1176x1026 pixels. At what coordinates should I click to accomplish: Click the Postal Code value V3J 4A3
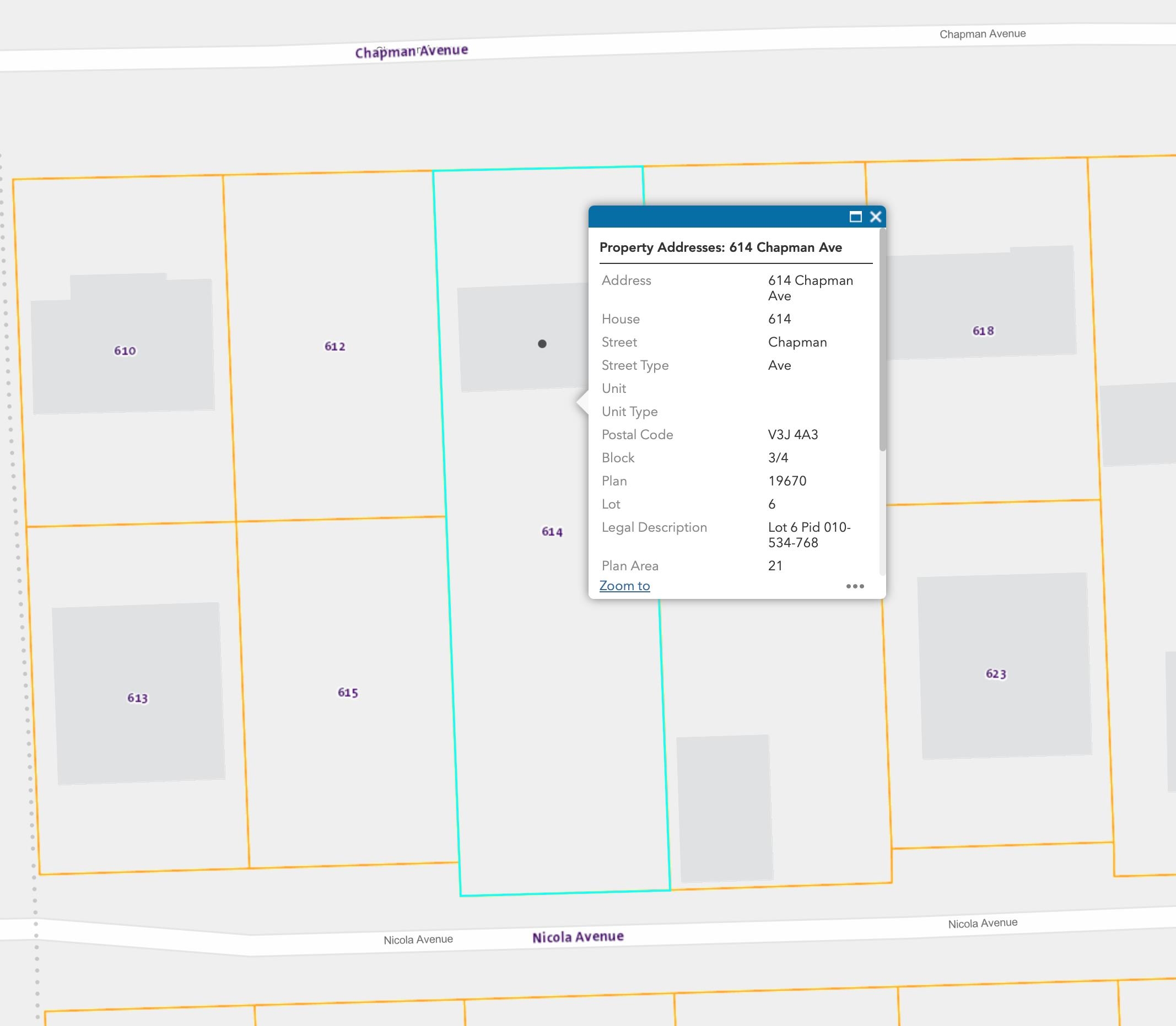pyautogui.click(x=793, y=435)
